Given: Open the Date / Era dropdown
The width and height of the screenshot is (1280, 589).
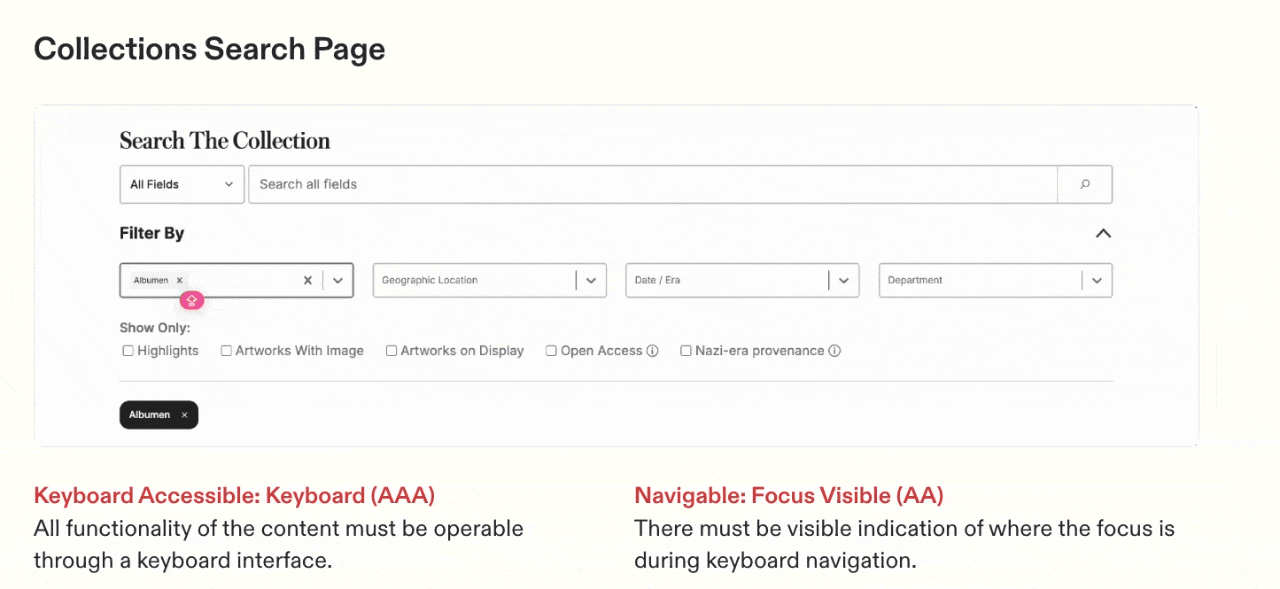Looking at the screenshot, I should click(x=844, y=281).
